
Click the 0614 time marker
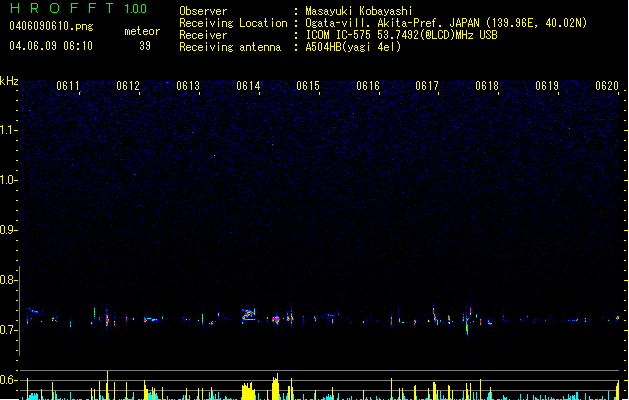[248, 86]
